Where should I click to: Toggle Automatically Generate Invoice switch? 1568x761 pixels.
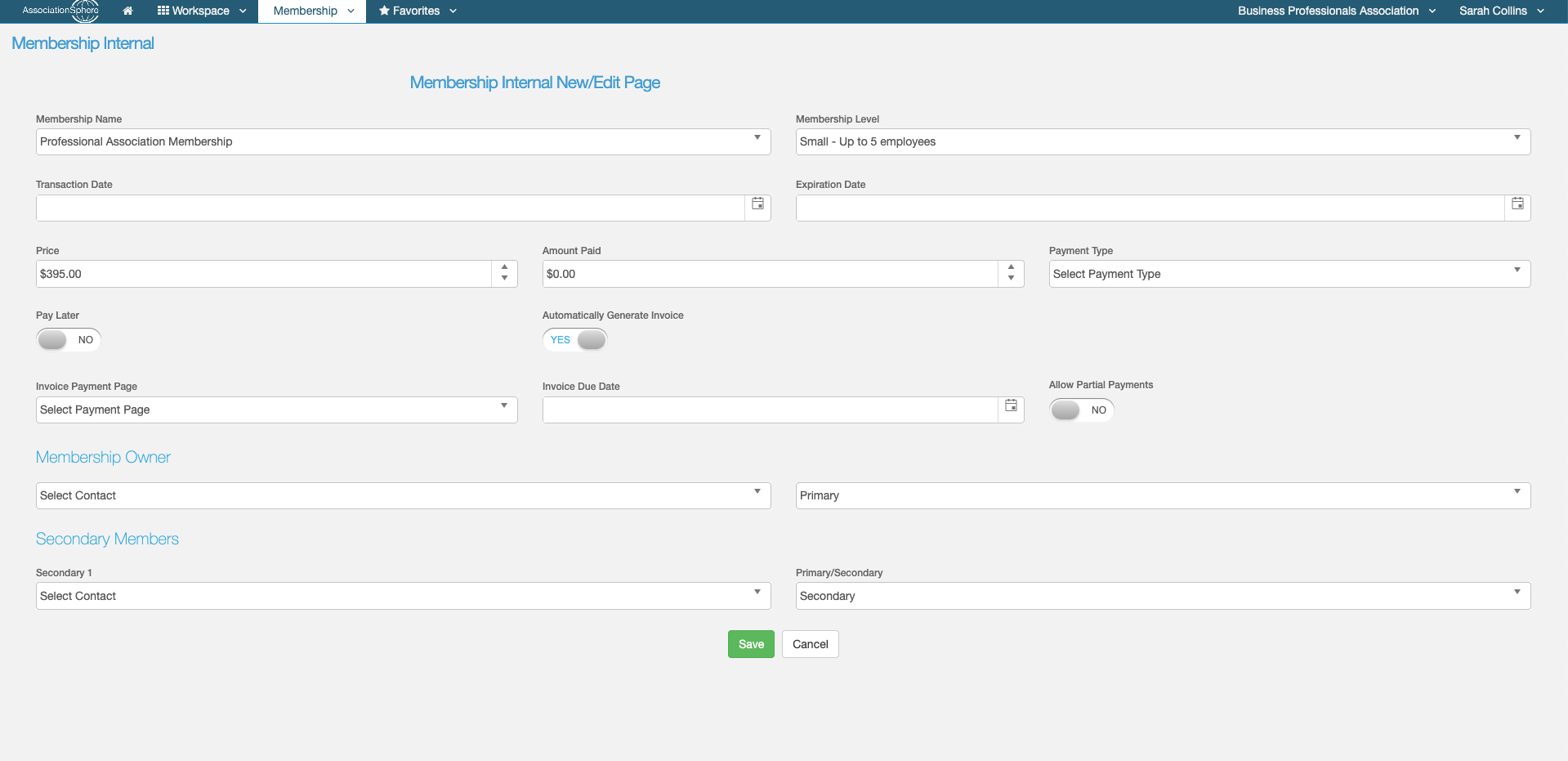click(x=575, y=339)
